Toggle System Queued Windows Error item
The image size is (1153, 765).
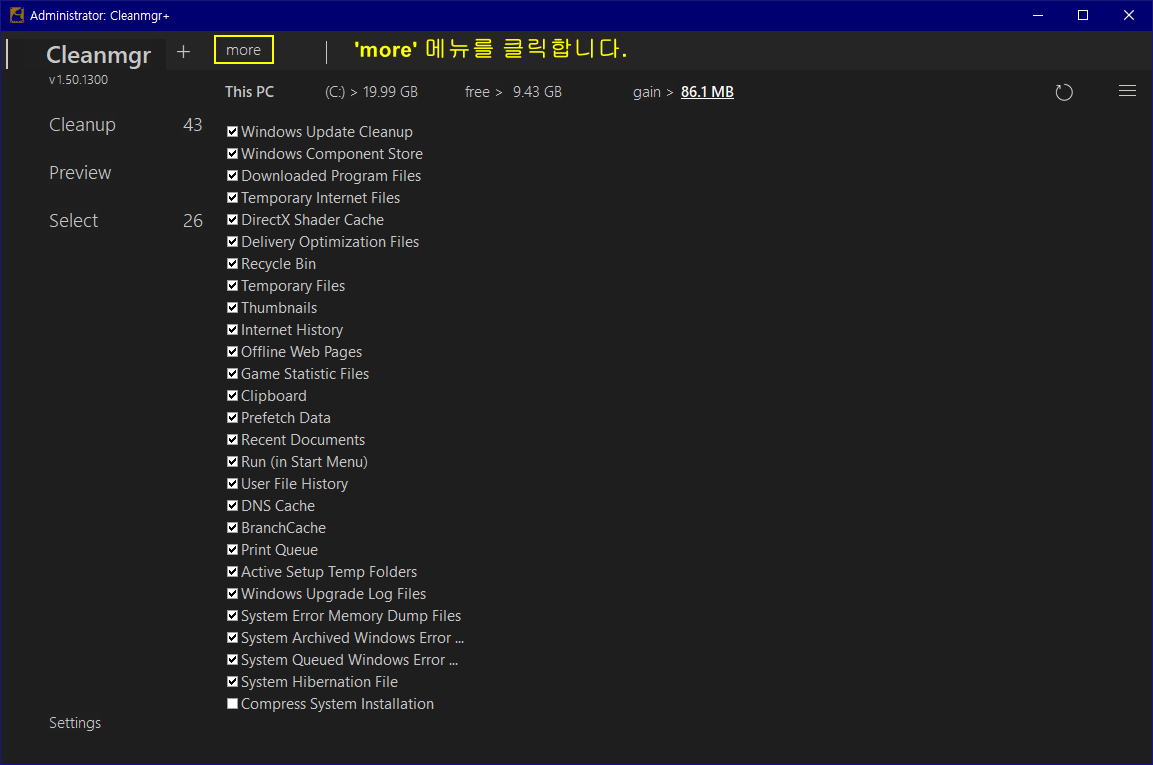click(x=232, y=660)
